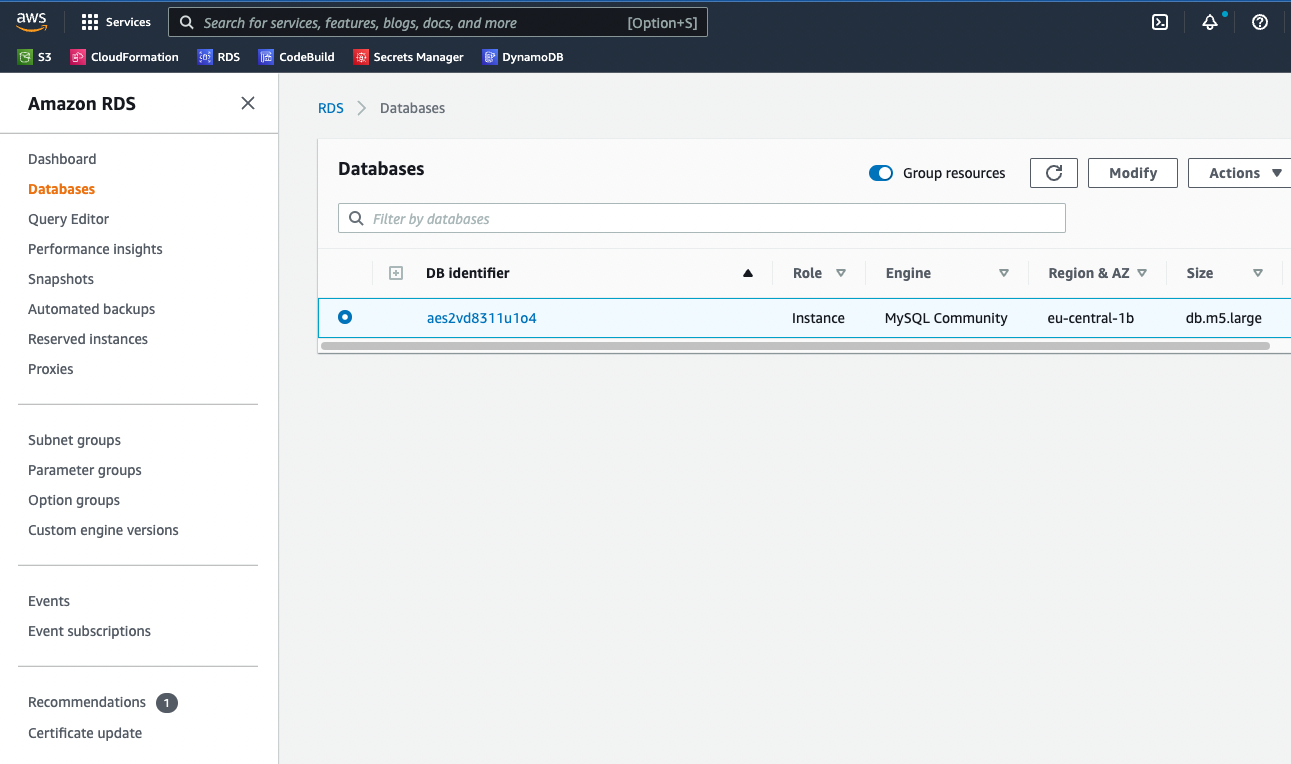Open the Services grid menu

pyautogui.click(x=116, y=22)
